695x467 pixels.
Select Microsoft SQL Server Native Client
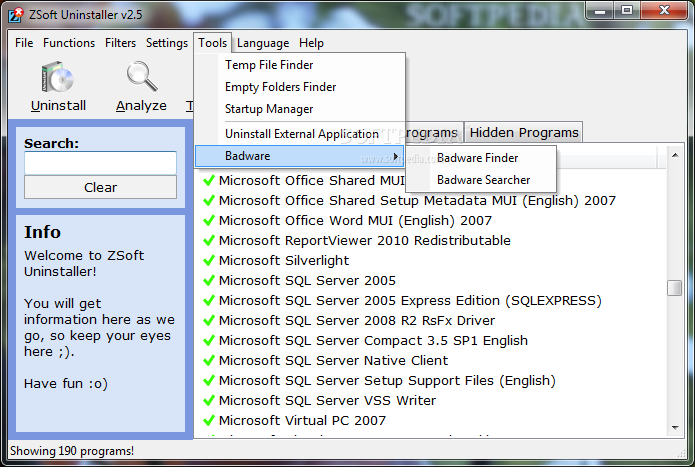pyautogui.click(x=333, y=361)
